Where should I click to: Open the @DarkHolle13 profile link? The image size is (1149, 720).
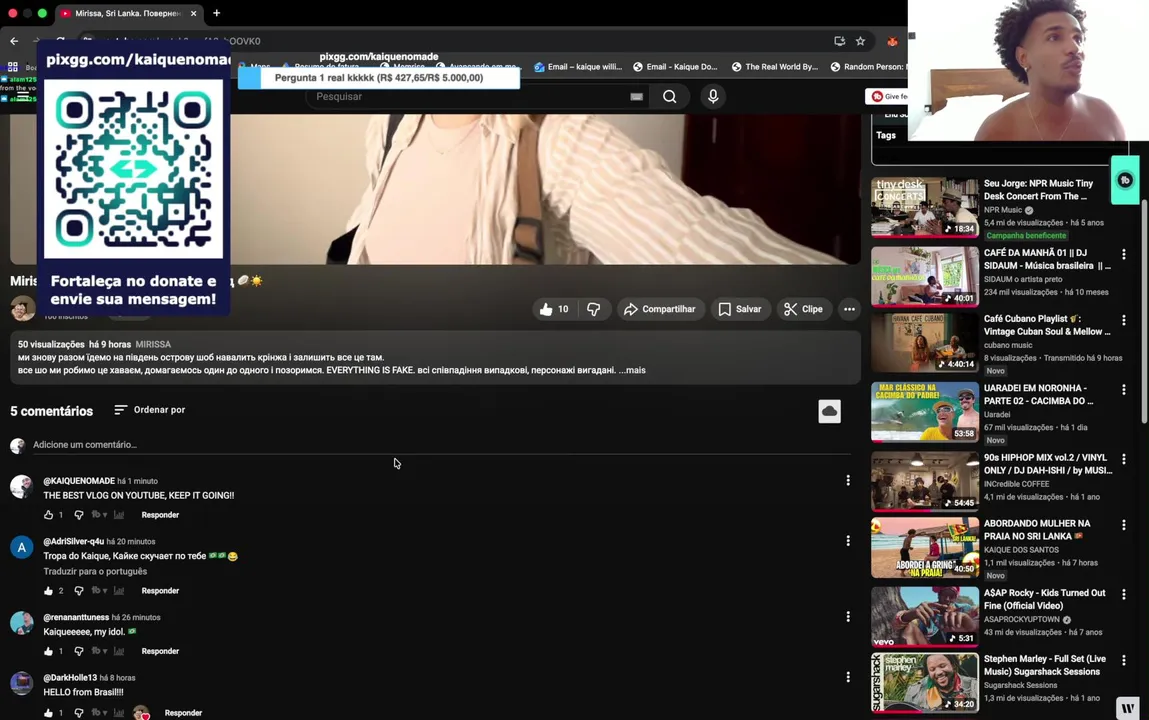click(x=70, y=678)
